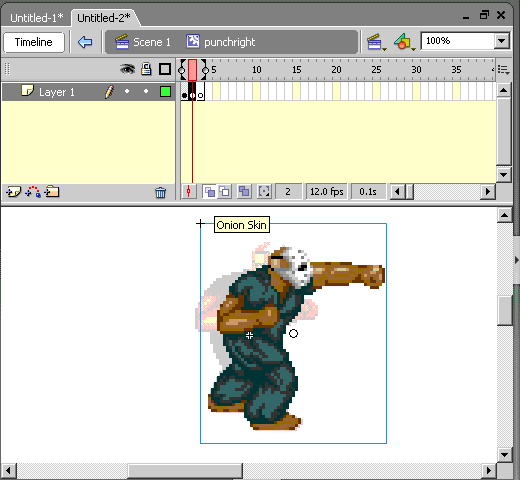Toggle show all layers as outlines

(x=165, y=69)
